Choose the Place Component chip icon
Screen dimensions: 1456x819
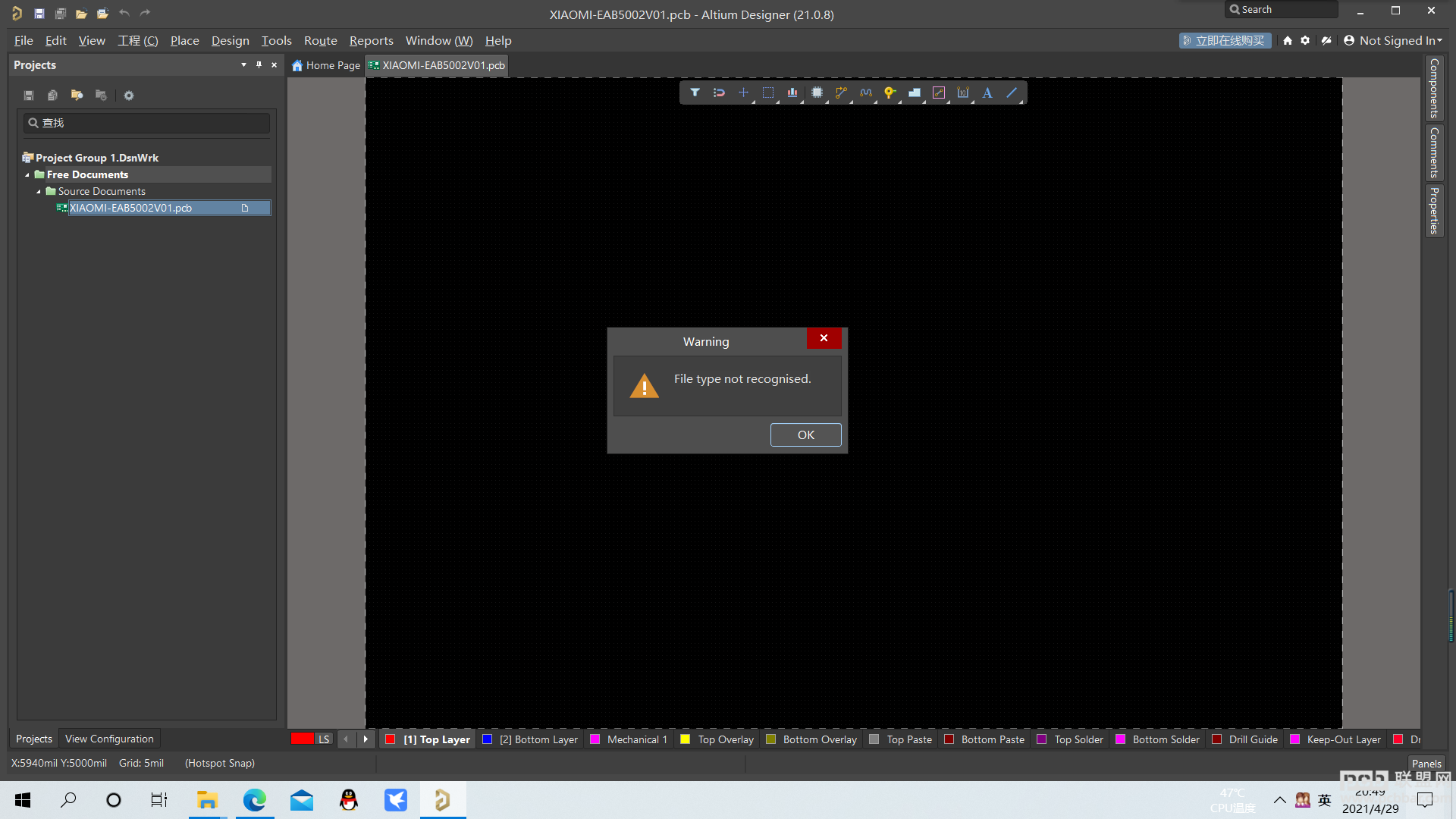[x=817, y=93]
